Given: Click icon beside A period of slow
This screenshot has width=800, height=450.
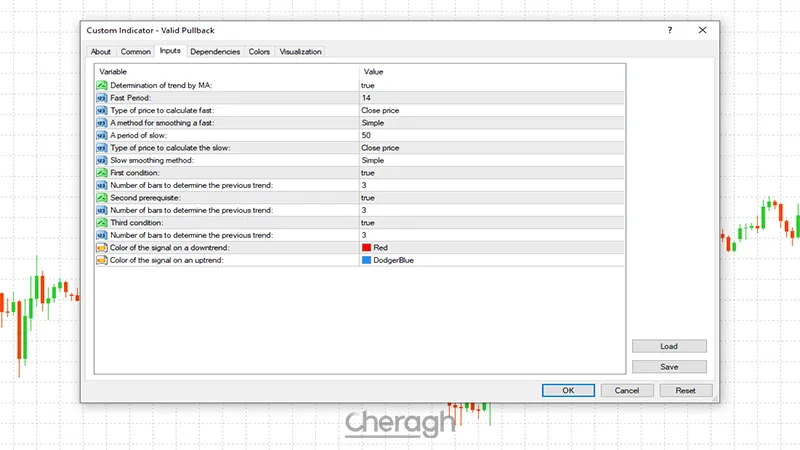Looking at the screenshot, I should 102,135.
